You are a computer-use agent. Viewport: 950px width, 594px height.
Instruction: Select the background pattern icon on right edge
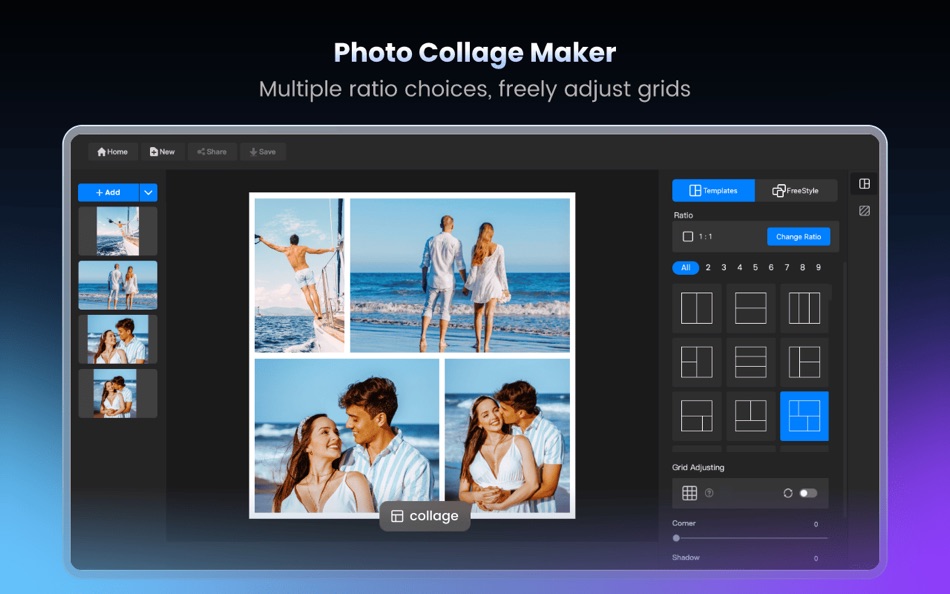tap(864, 211)
